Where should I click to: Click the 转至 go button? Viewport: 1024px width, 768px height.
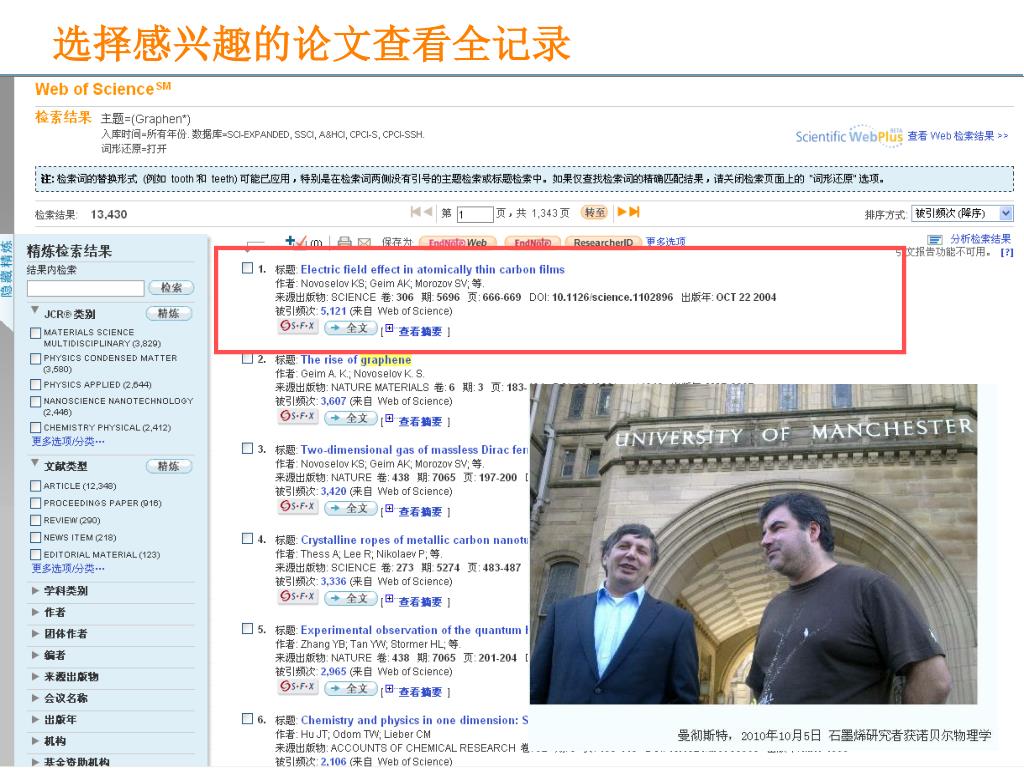594,212
